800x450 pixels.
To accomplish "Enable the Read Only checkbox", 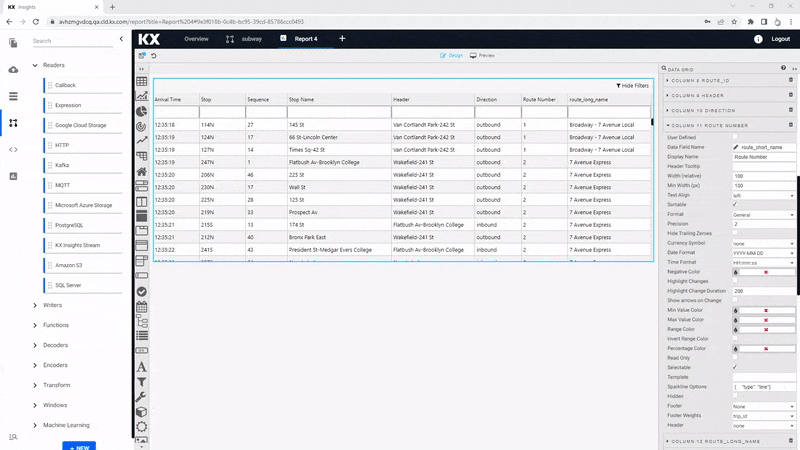I will (735, 357).
